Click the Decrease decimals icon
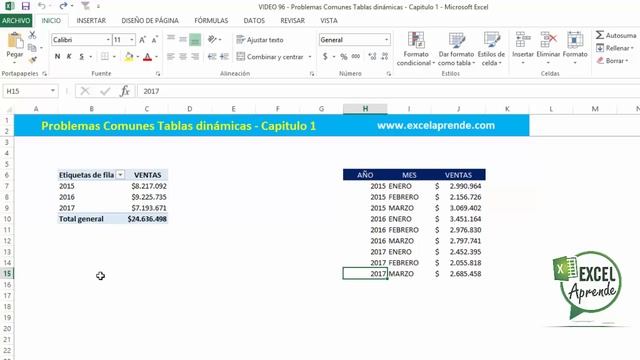This screenshot has height=360, width=640. [384, 56]
